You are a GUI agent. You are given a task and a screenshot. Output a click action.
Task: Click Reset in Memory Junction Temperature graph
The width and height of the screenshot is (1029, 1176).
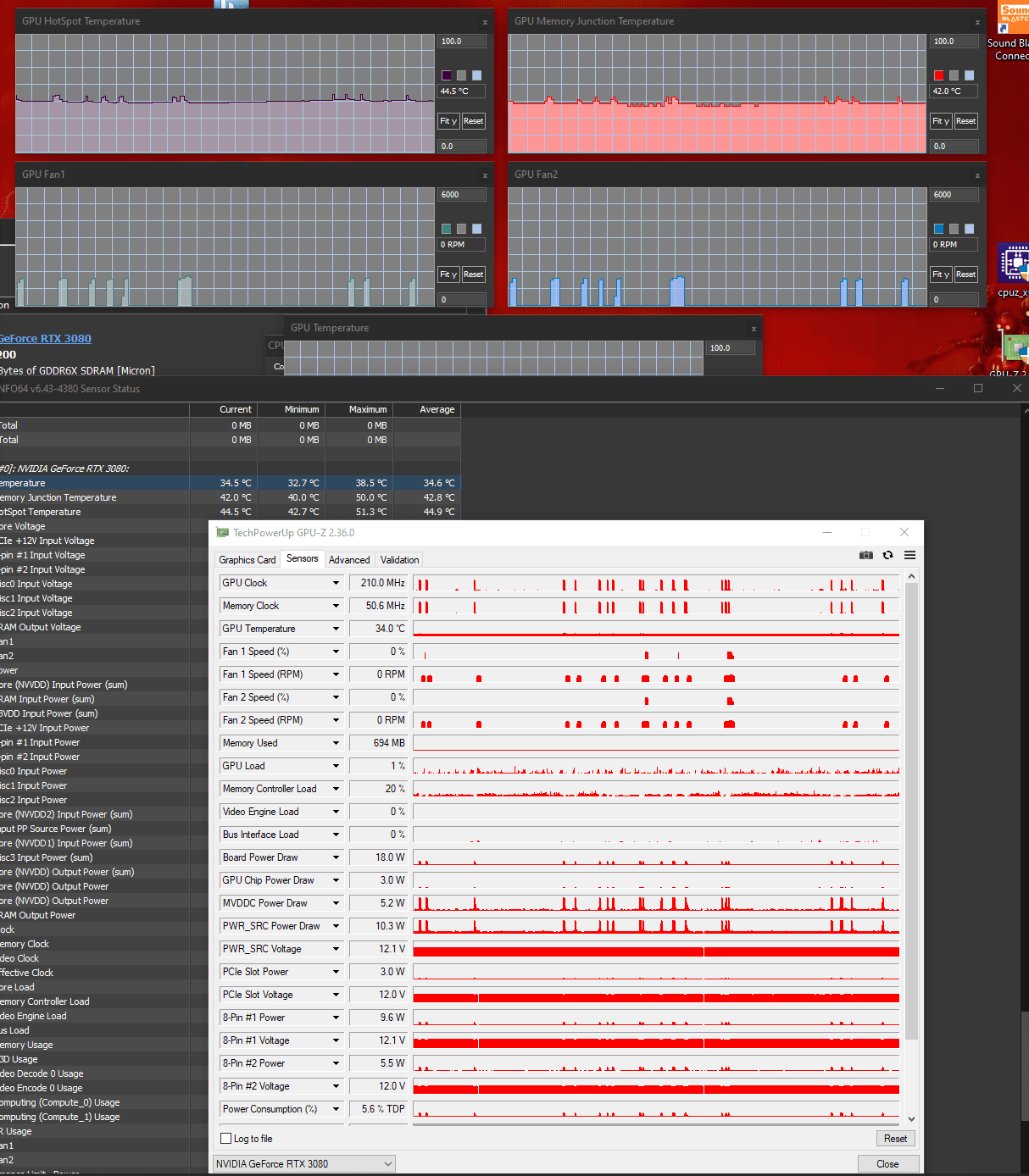pos(965,121)
